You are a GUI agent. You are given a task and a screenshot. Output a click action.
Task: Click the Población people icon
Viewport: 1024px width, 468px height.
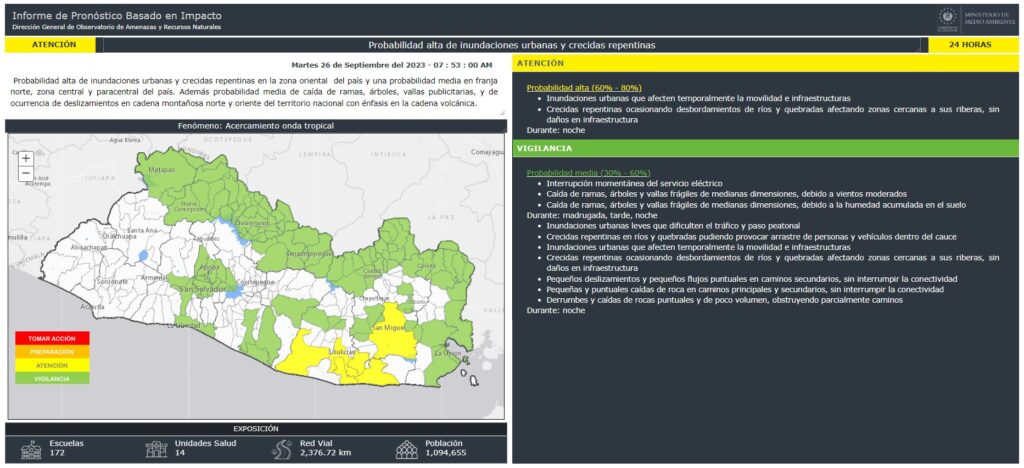(407, 449)
